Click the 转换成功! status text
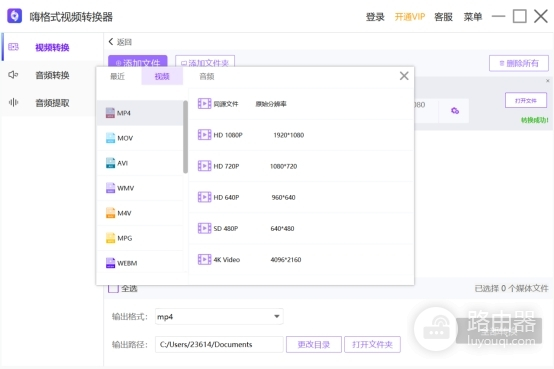The width and height of the screenshot is (554, 369). (x=535, y=120)
